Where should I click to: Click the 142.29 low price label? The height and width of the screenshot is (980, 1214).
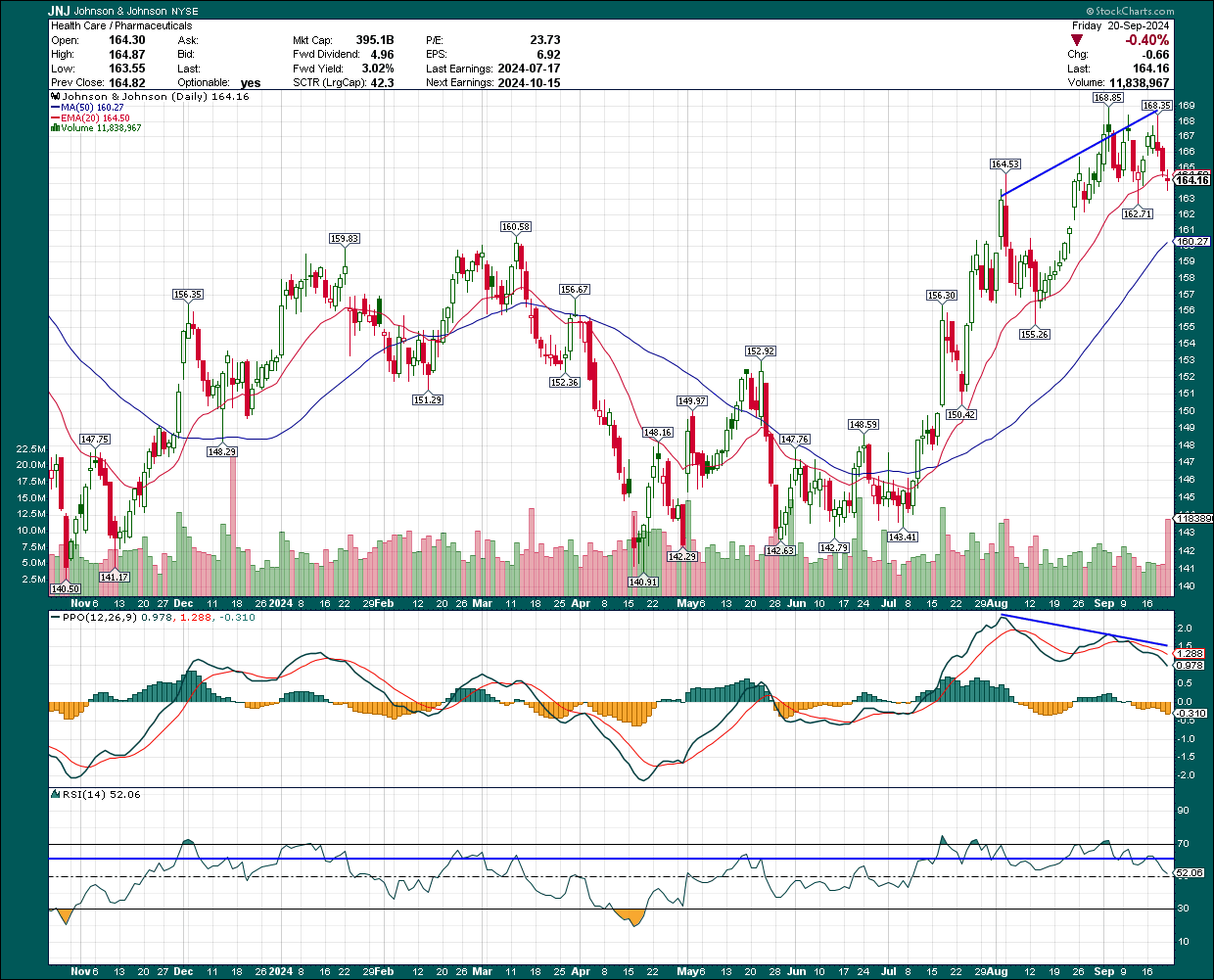pyautogui.click(x=682, y=556)
